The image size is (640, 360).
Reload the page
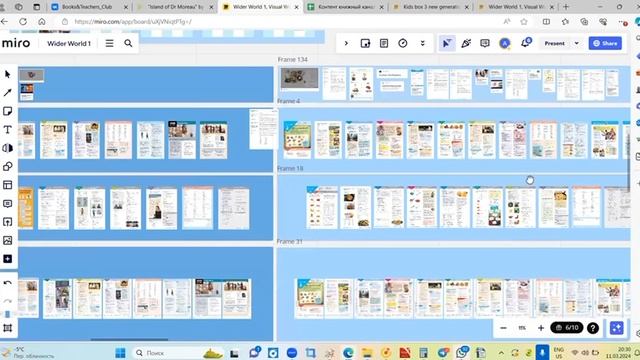(x=23, y=22)
